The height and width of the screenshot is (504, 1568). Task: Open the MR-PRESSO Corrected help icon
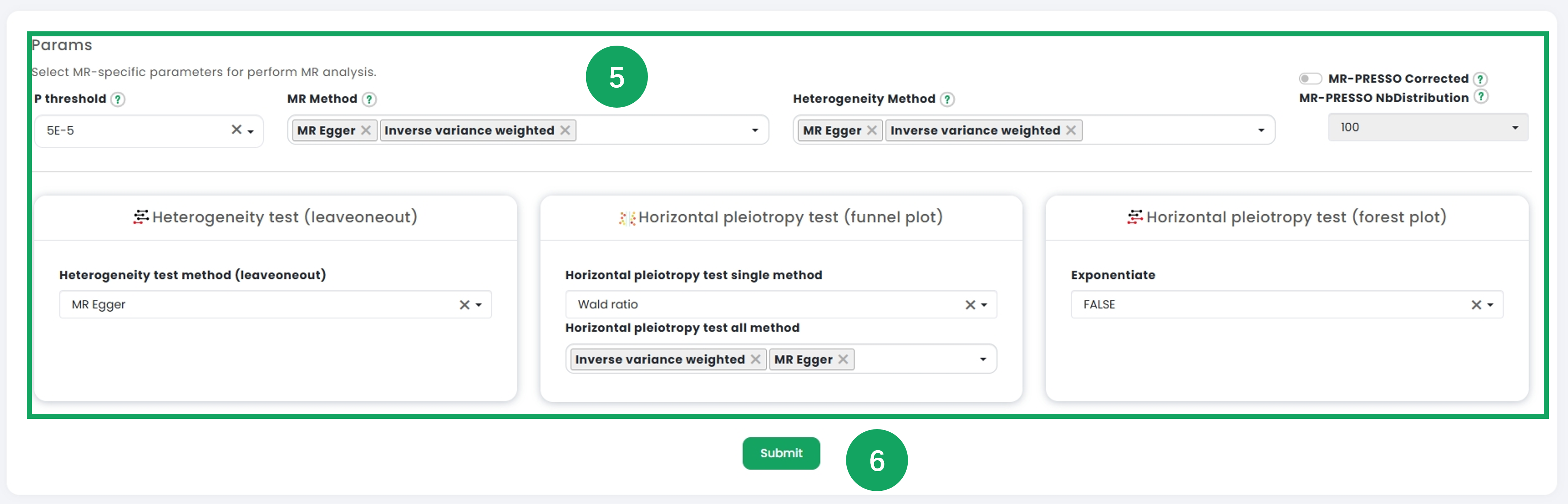(1480, 79)
